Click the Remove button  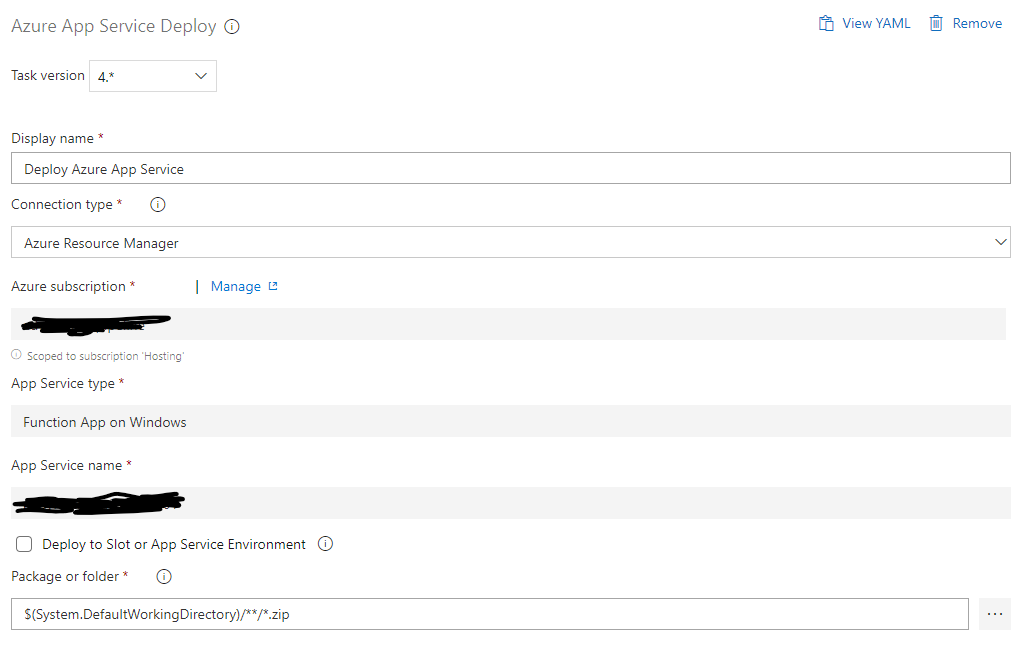[975, 22]
